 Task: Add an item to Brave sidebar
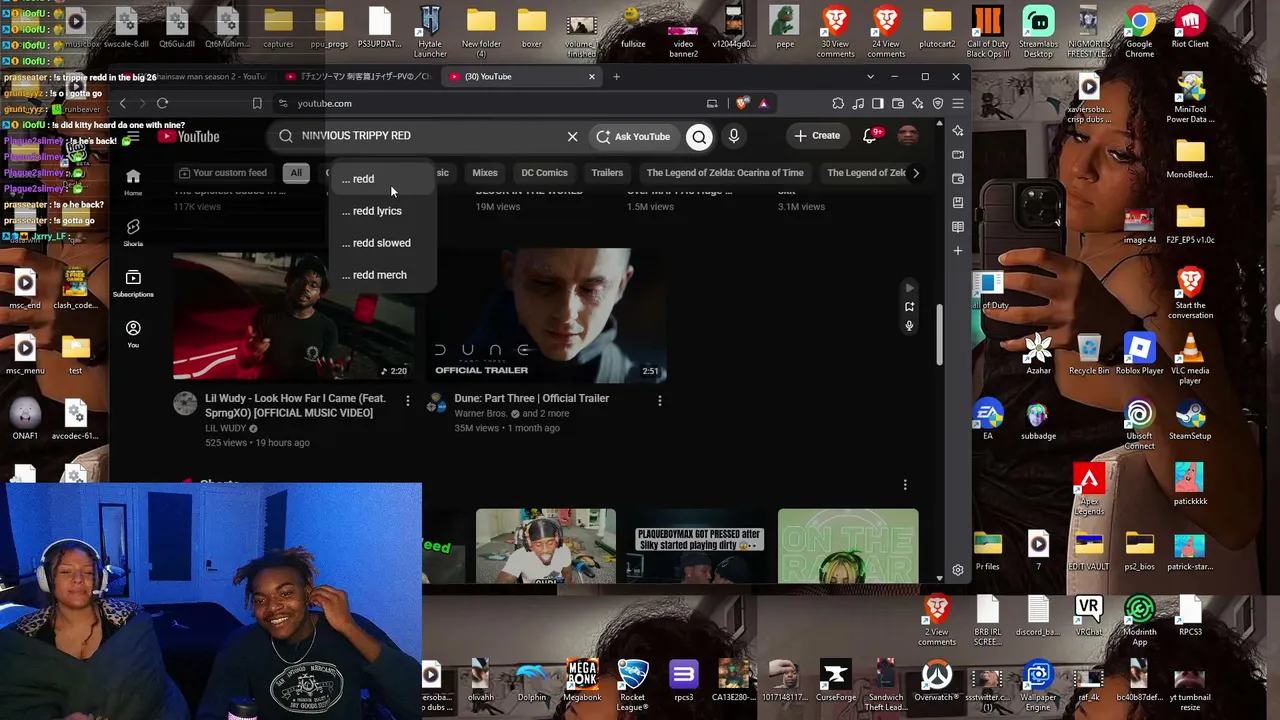tap(958, 251)
